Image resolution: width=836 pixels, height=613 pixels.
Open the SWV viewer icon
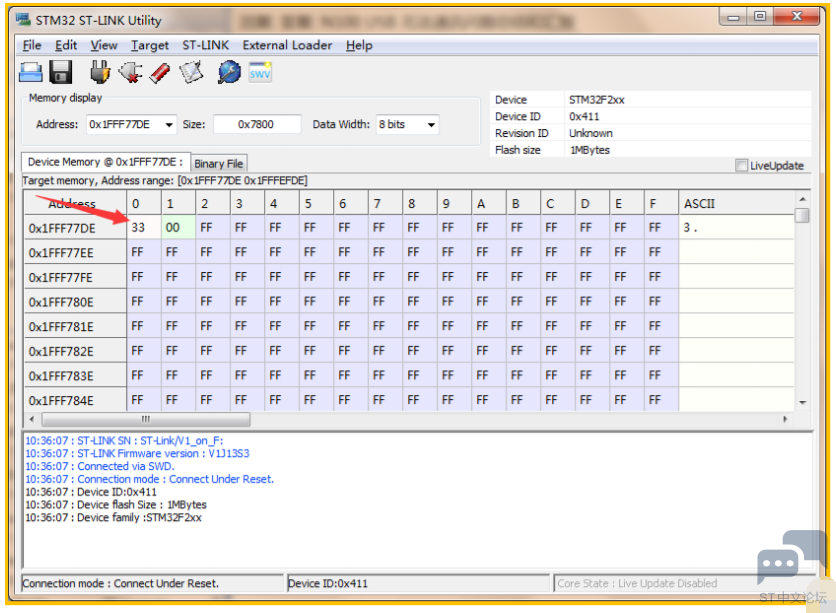click(260, 72)
